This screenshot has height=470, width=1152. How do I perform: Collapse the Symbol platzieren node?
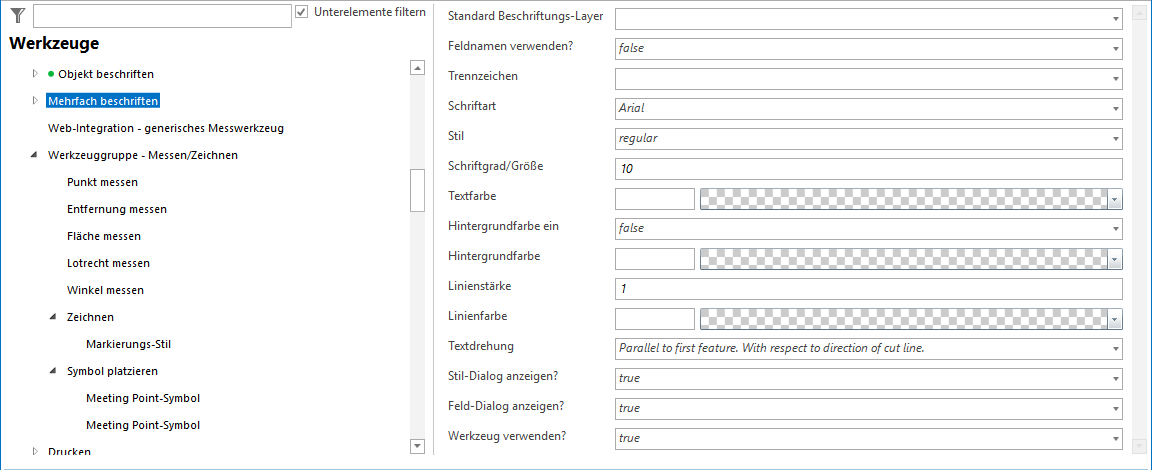pos(54,371)
